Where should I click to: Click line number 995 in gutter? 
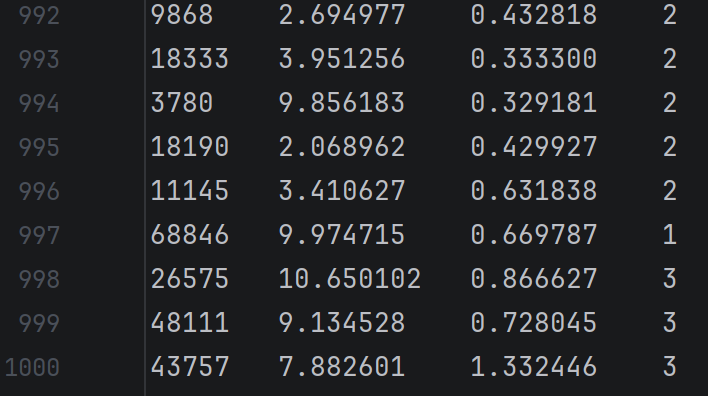click(39, 148)
